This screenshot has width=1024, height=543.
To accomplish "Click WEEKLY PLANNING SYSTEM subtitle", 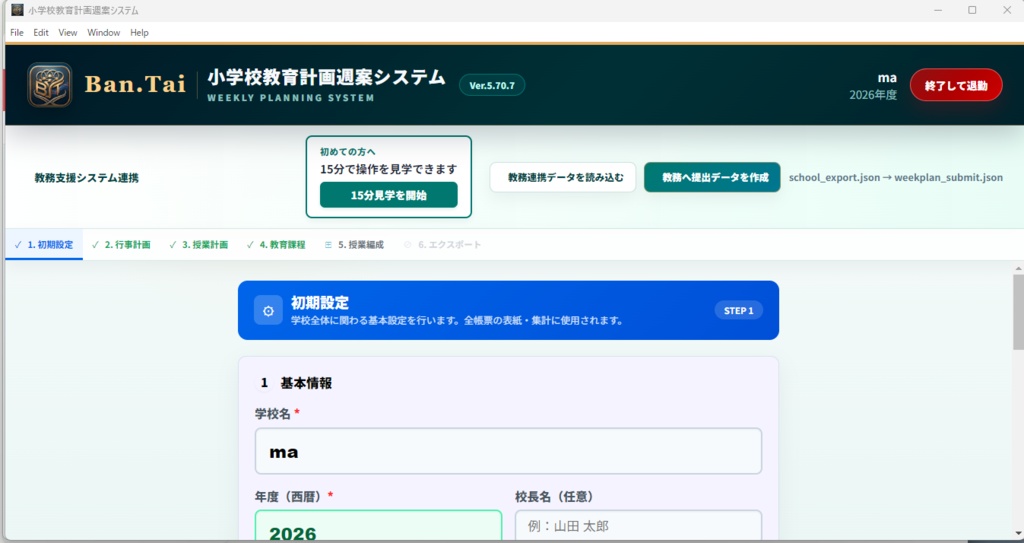I will click(291, 98).
